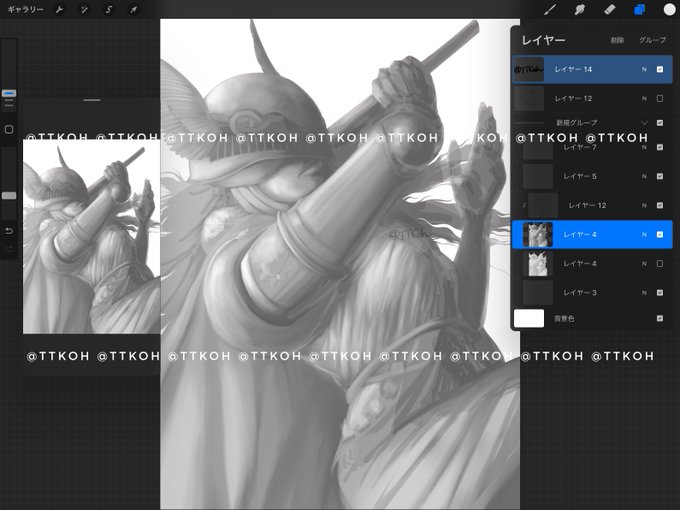Screen dimensions: 680x510
Task: Select the レイヤー 5 row
Action: 592,177
